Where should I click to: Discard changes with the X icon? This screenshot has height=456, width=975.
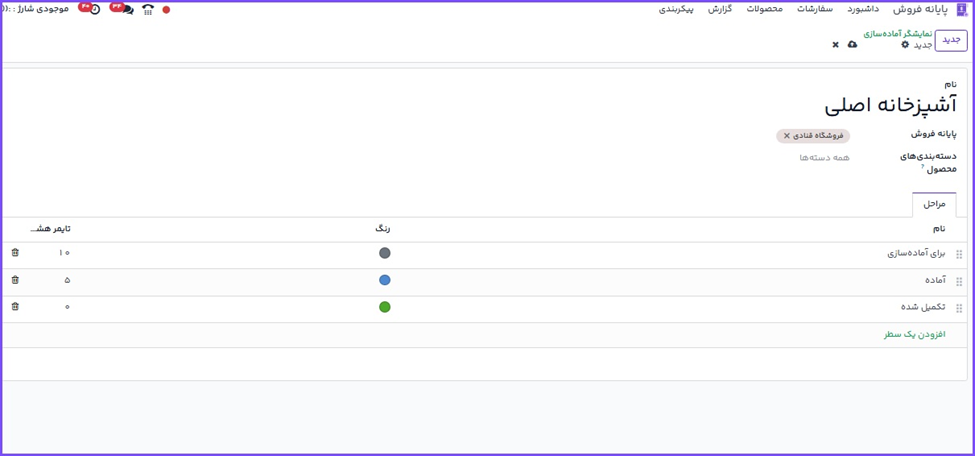(x=835, y=45)
